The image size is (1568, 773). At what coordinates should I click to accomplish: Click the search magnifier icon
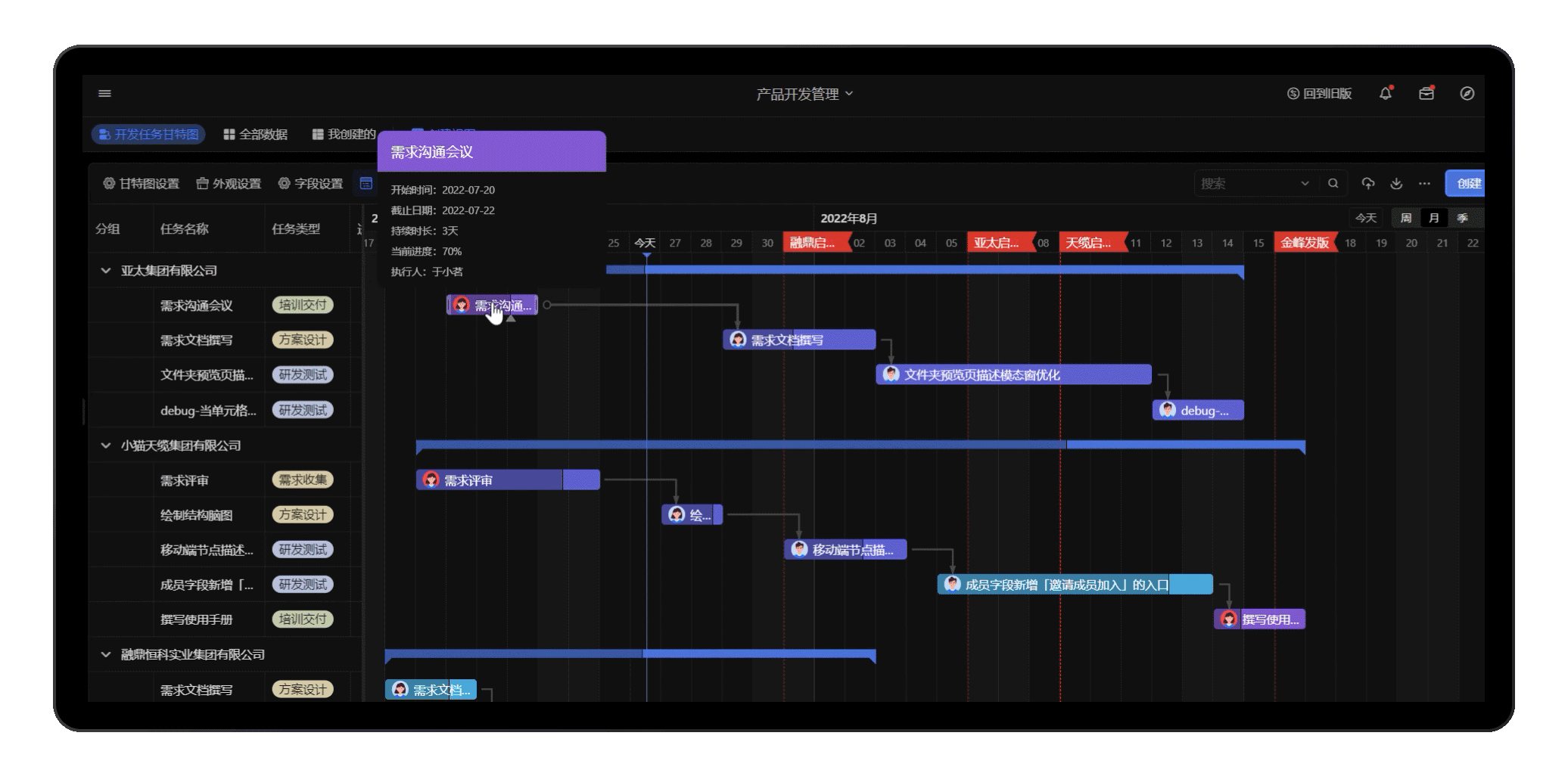click(x=1333, y=183)
